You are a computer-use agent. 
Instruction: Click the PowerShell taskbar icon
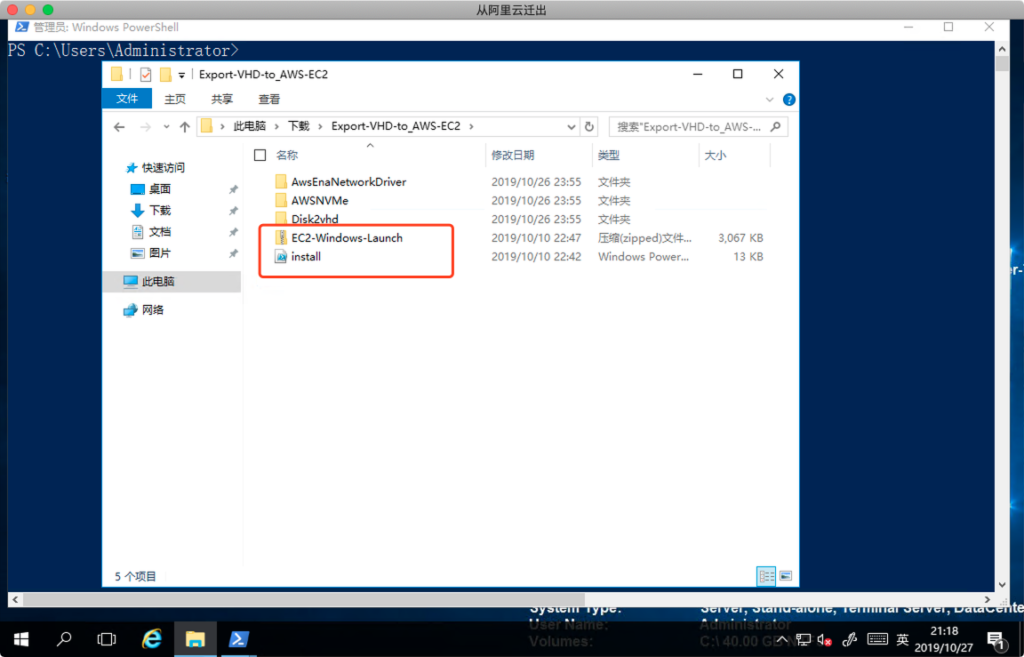(x=238, y=639)
